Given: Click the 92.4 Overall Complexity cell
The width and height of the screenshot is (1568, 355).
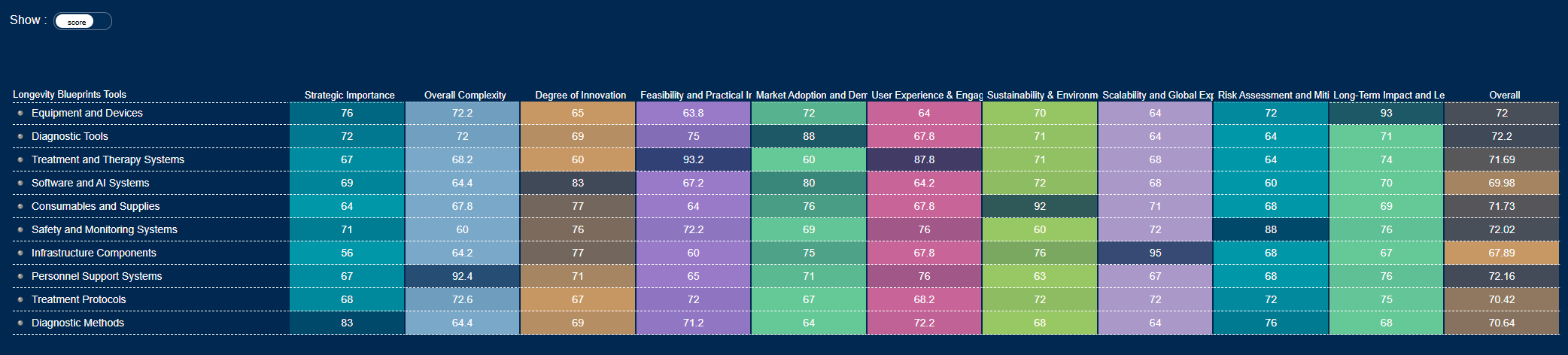Looking at the screenshot, I should point(462,276).
